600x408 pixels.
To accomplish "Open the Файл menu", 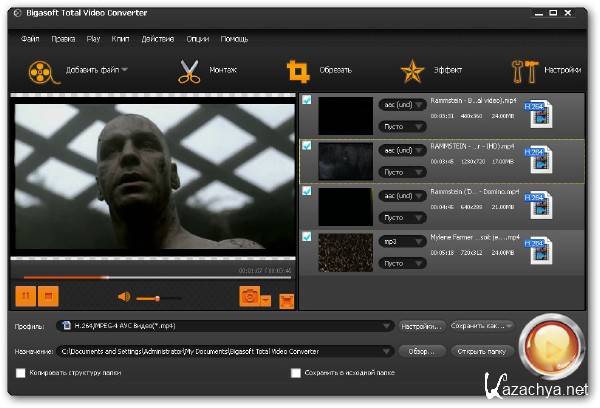I will (x=30, y=38).
